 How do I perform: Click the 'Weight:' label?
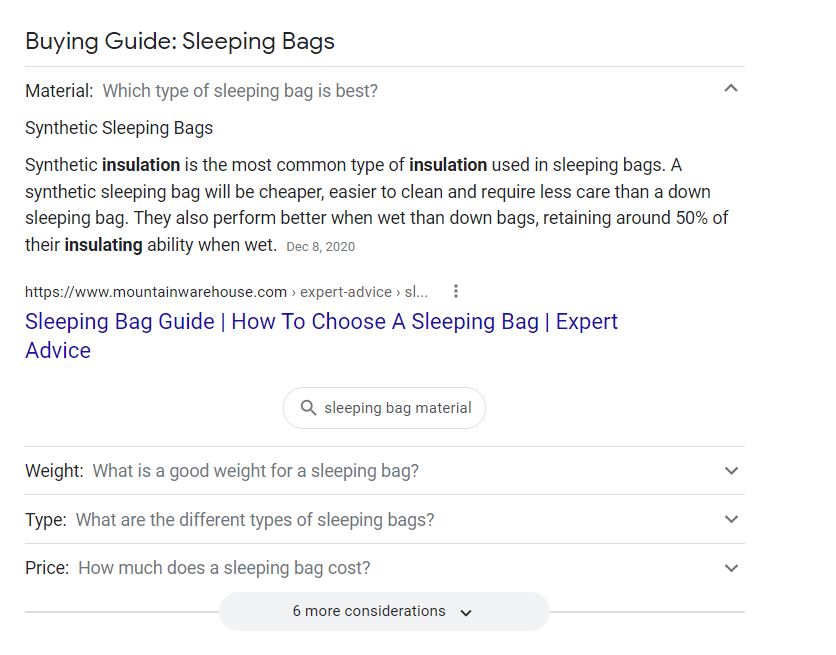(x=54, y=471)
